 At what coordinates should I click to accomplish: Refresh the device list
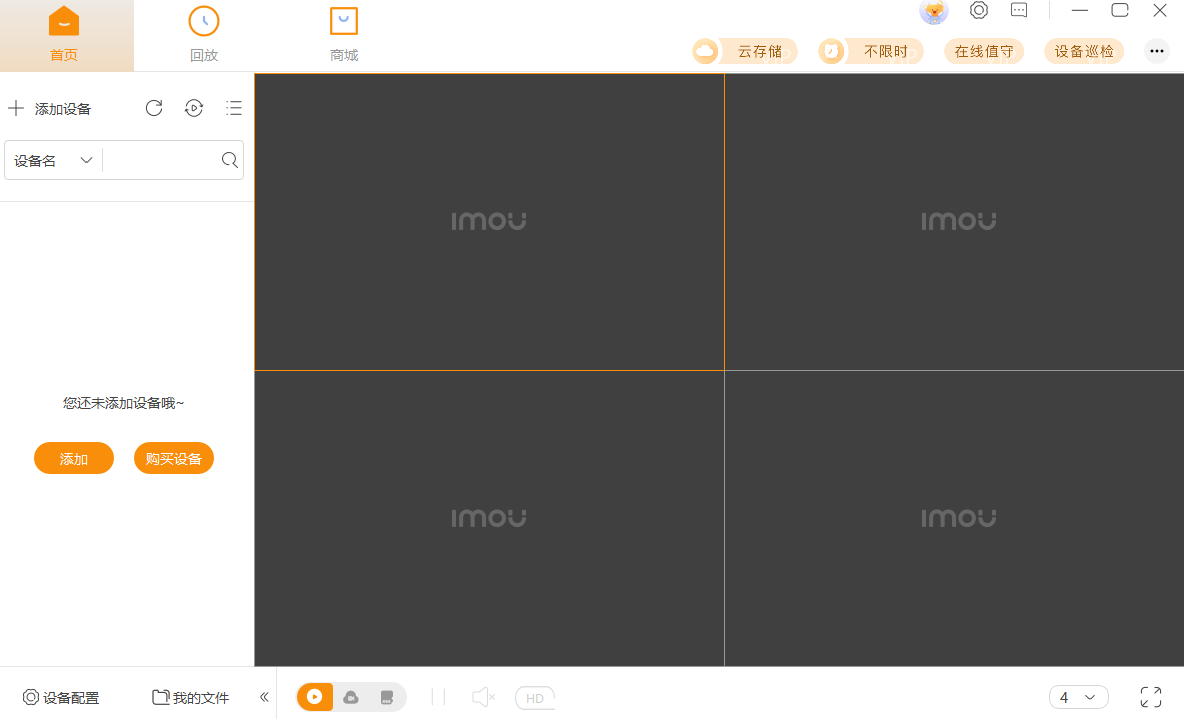coord(154,108)
